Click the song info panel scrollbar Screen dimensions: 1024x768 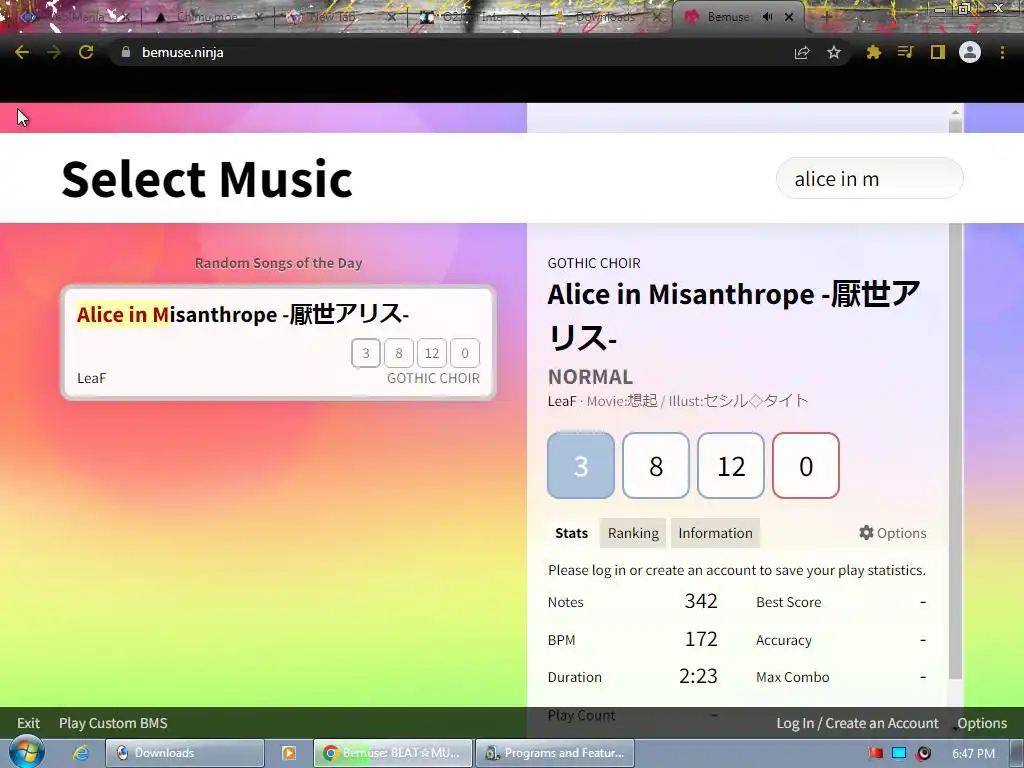pos(955,451)
